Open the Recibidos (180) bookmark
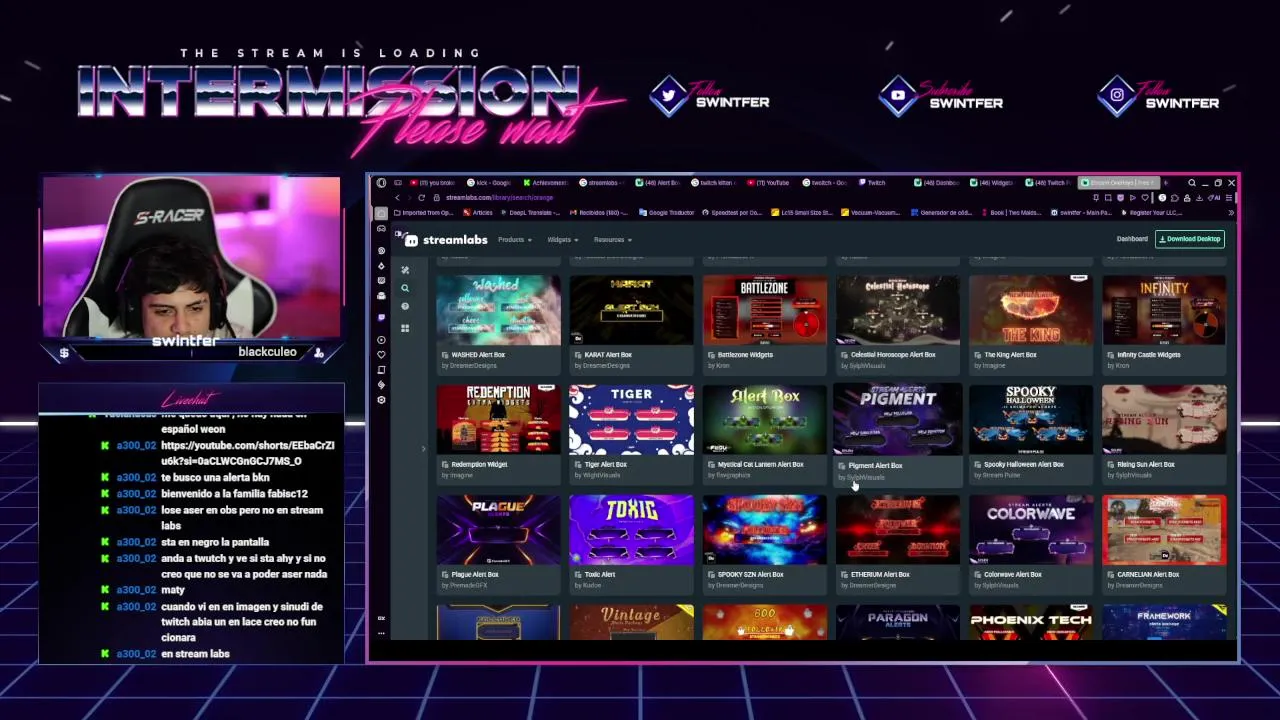1280x720 pixels. point(599,212)
